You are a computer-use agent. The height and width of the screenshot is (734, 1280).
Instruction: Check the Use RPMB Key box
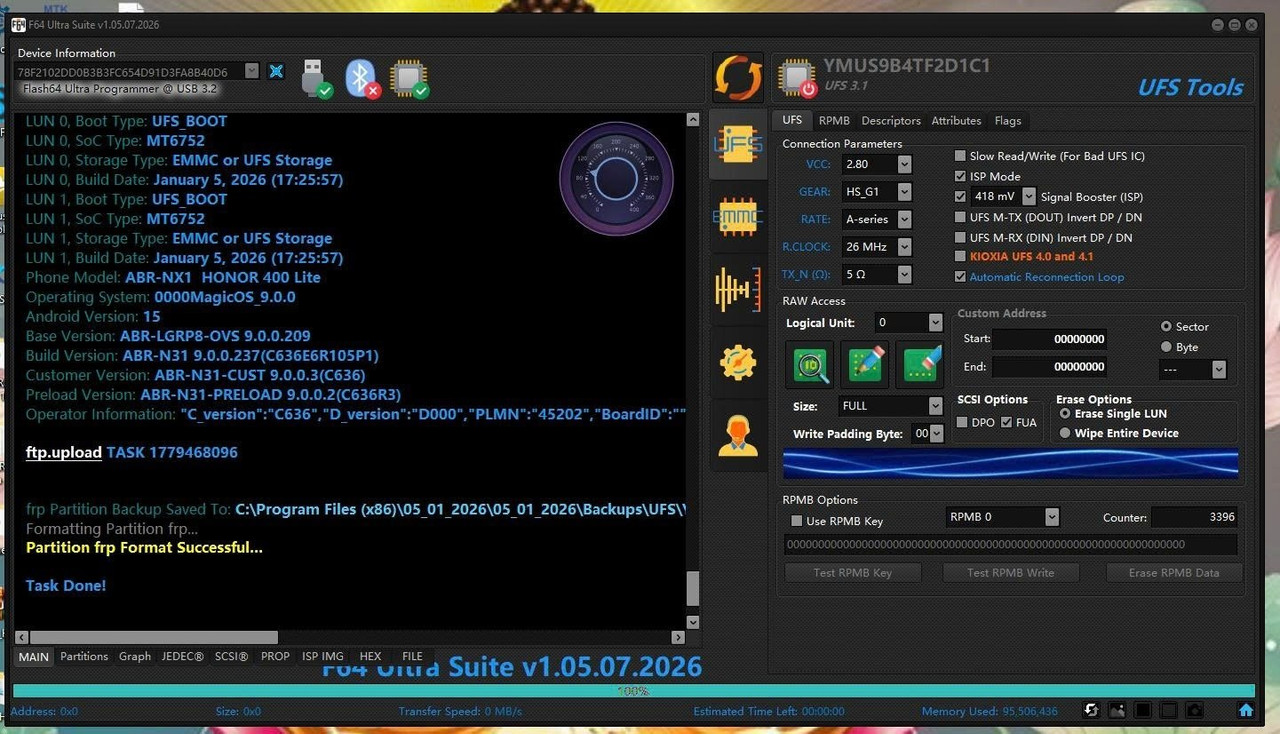[x=797, y=521]
